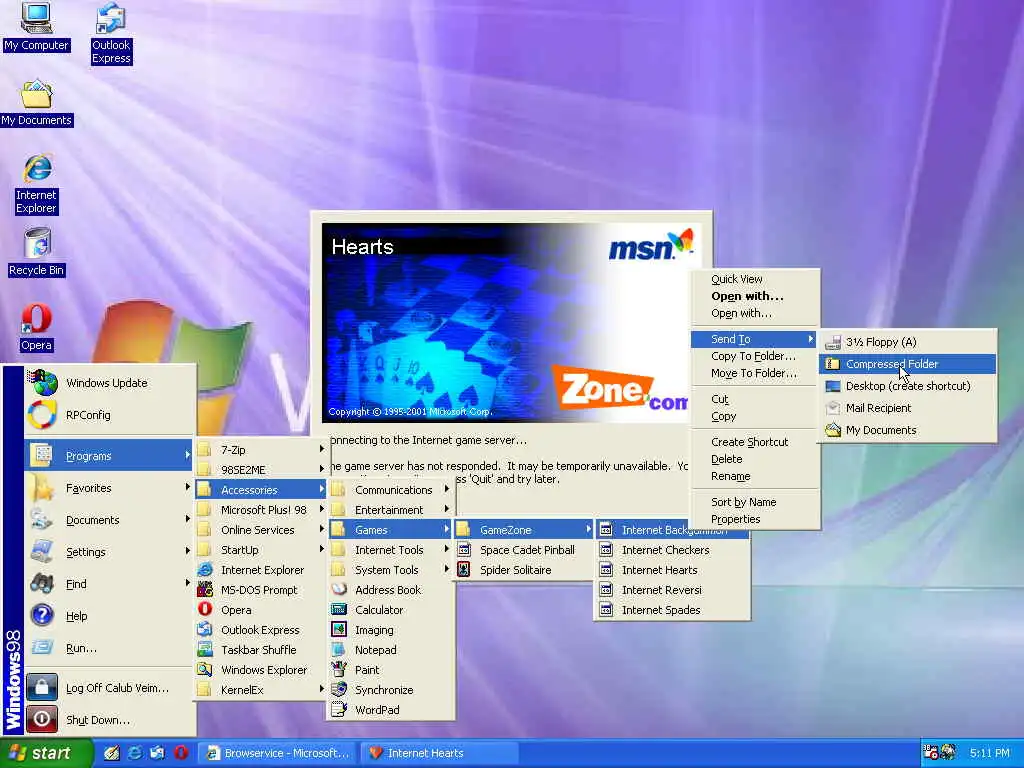Open the Recycle Bin desktop icon
1024x768 pixels.
(x=37, y=252)
